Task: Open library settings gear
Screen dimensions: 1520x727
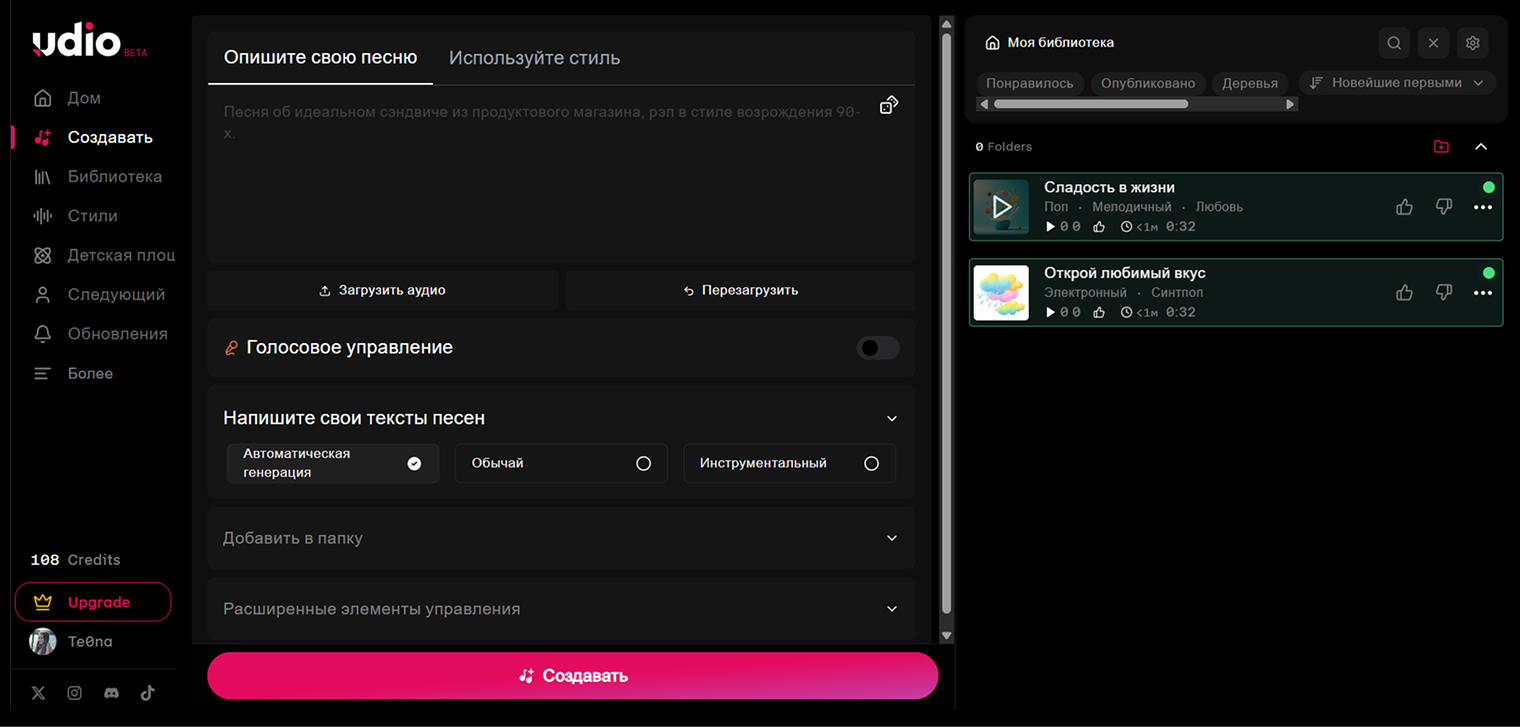Action: [x=1472, y=43]
